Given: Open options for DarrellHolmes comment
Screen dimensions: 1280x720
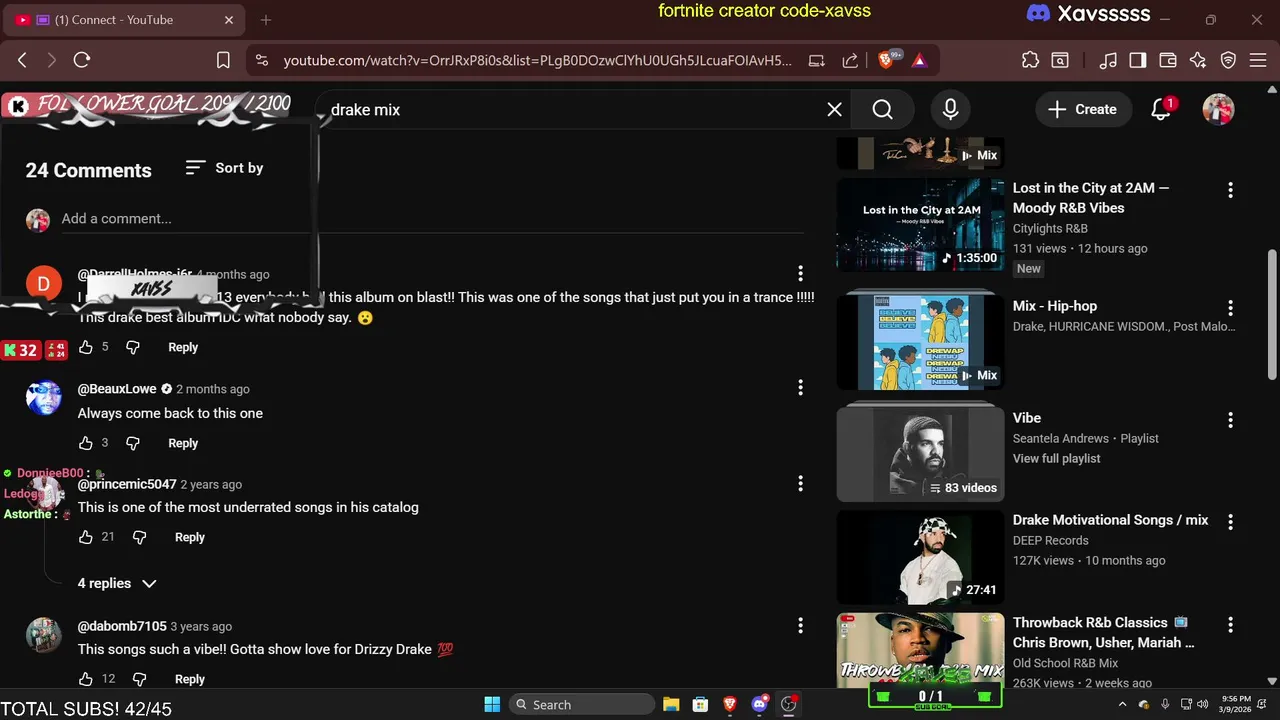Looking at the screenshot, I should (x=800, y=273).
